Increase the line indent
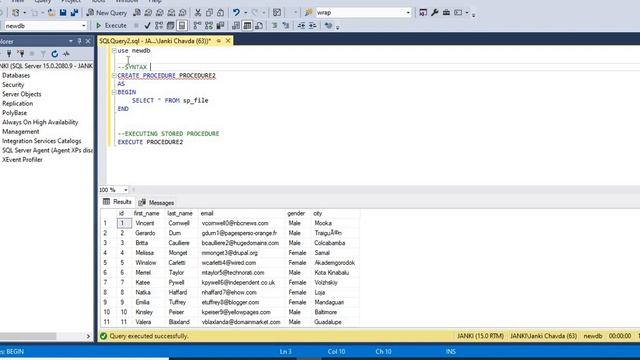This screenshot has width=640, height=360. pos(313,26)
